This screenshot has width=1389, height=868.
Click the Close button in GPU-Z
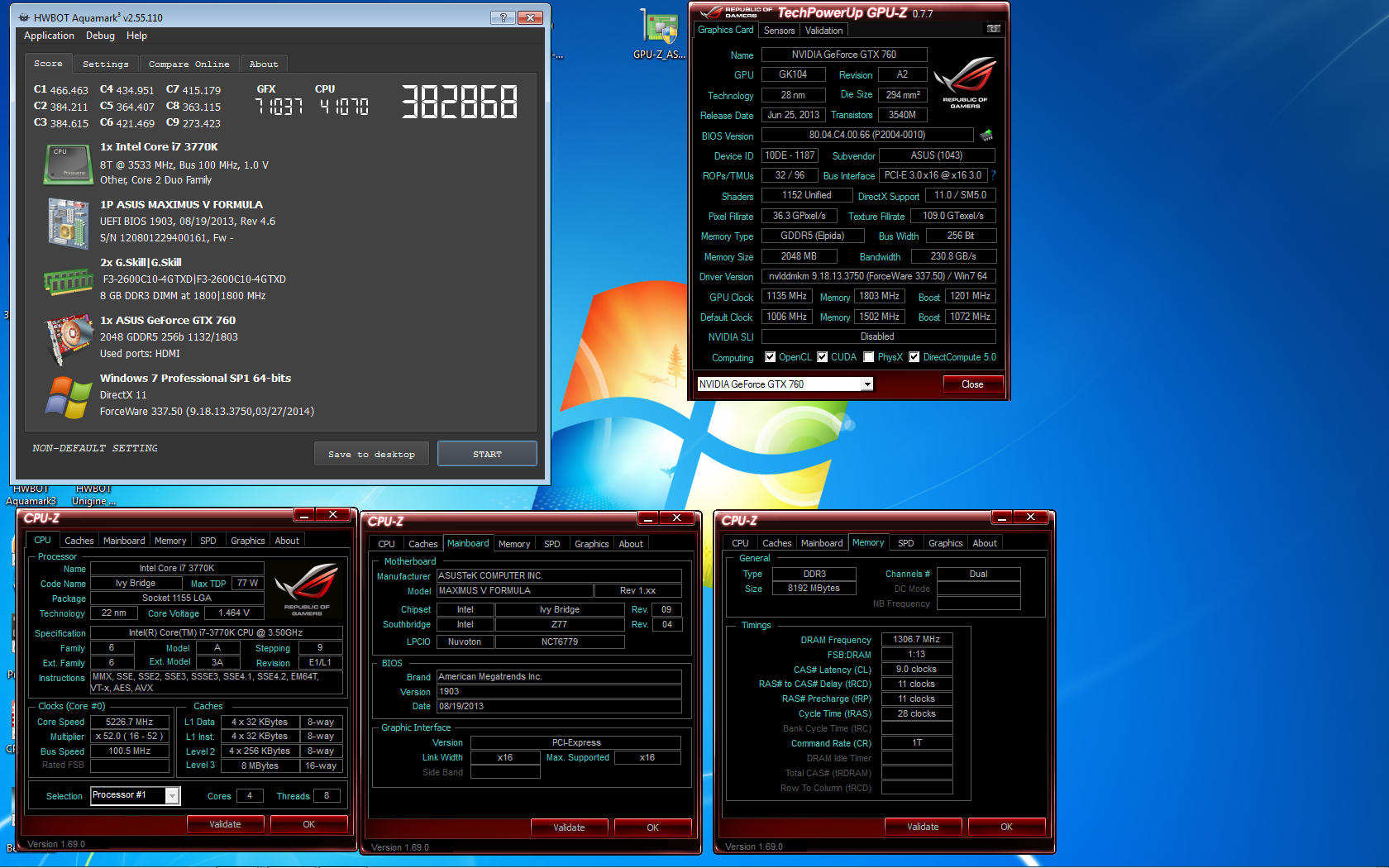click(x=972, y=384)
